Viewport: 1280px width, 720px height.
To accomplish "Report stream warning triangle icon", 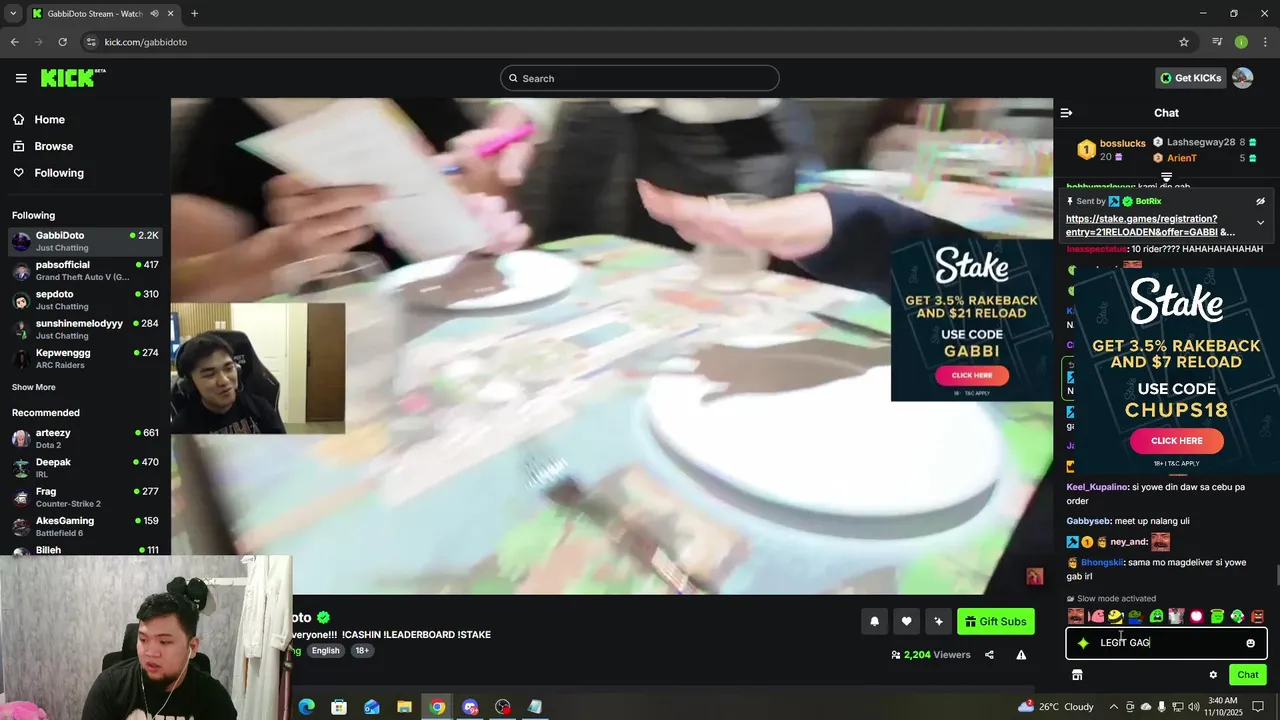I will click(1021, 655).
